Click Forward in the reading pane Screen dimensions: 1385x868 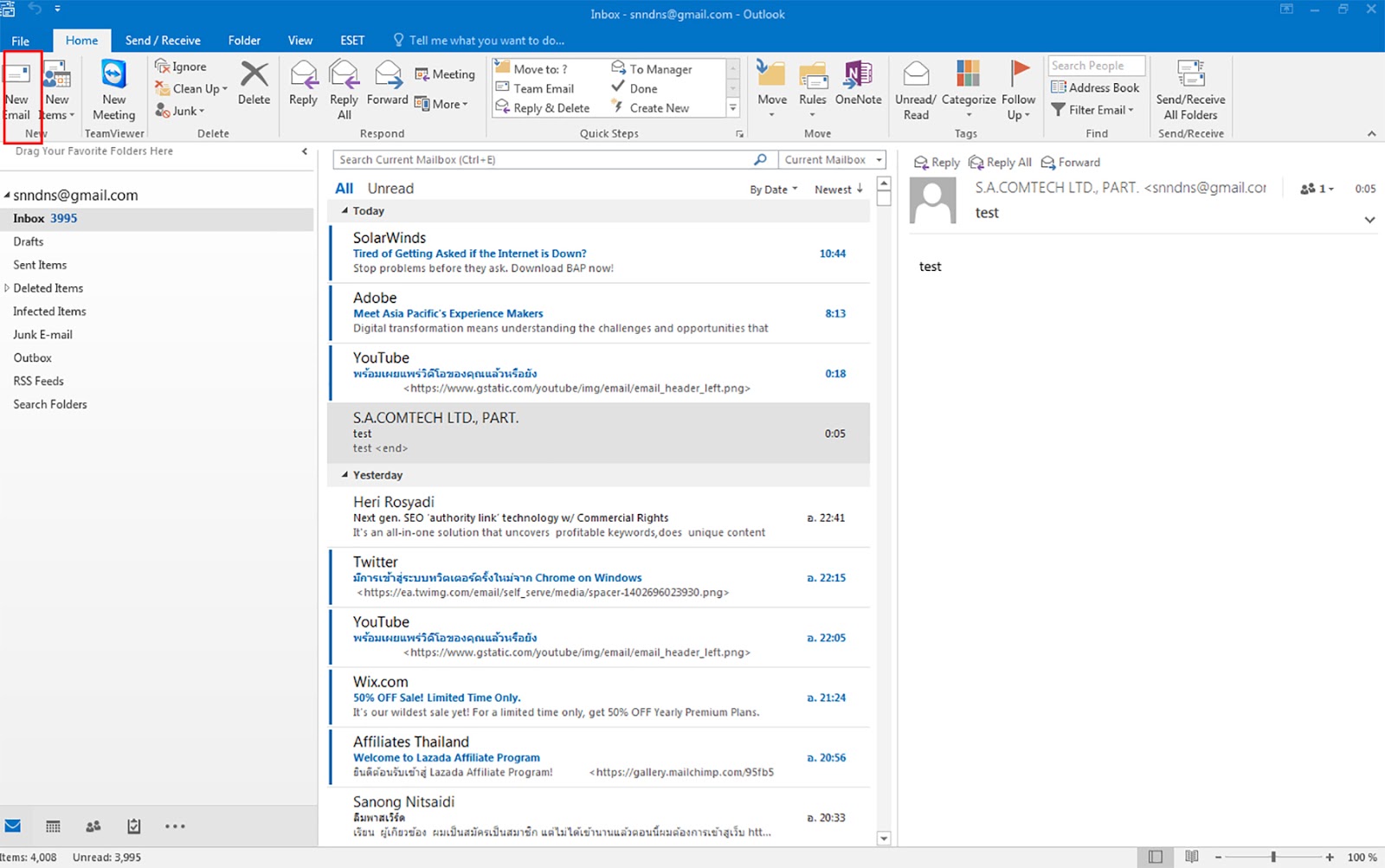coord(1071,162)
